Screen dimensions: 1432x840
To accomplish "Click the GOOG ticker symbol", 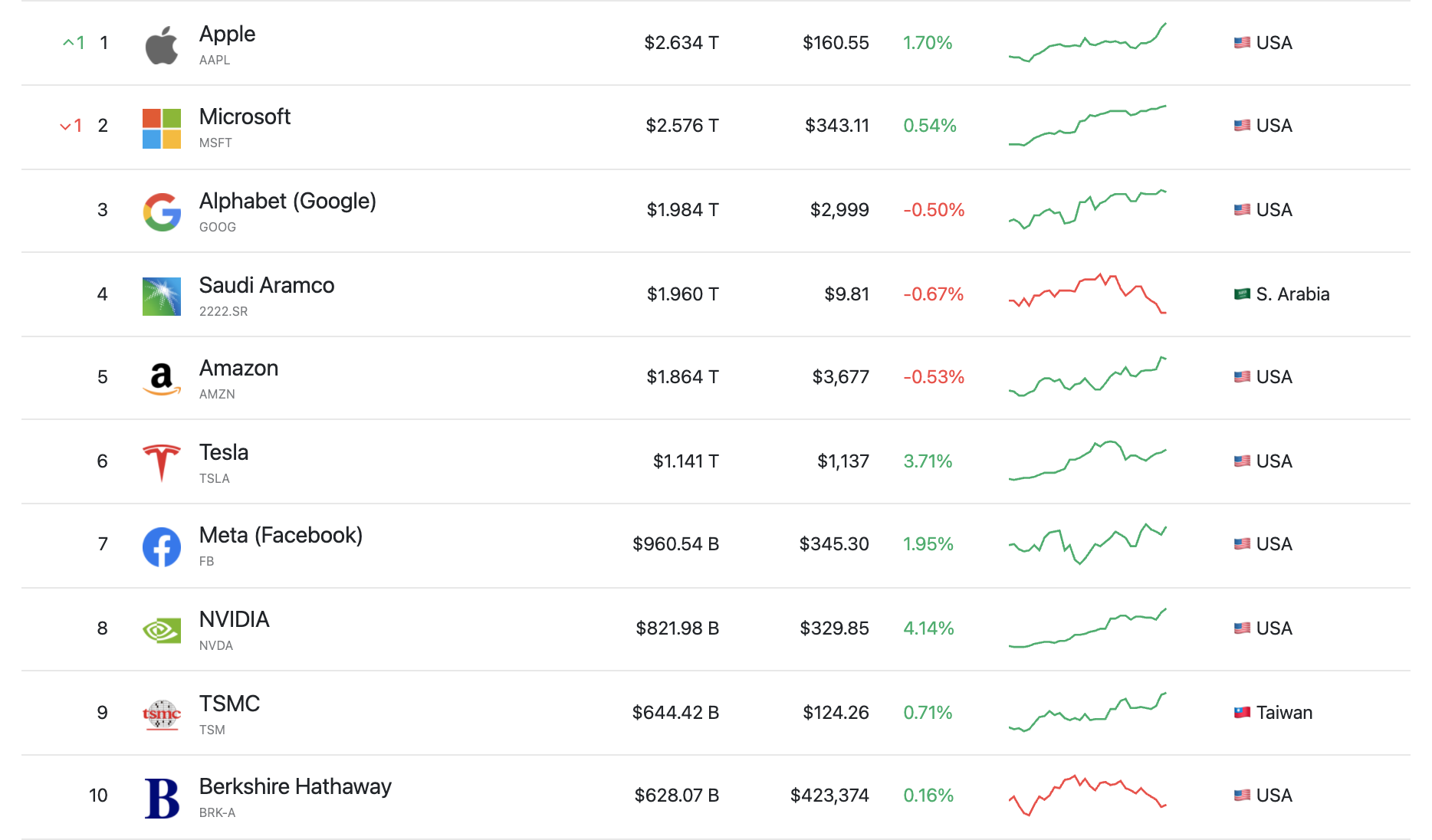I will click(218, 227).
